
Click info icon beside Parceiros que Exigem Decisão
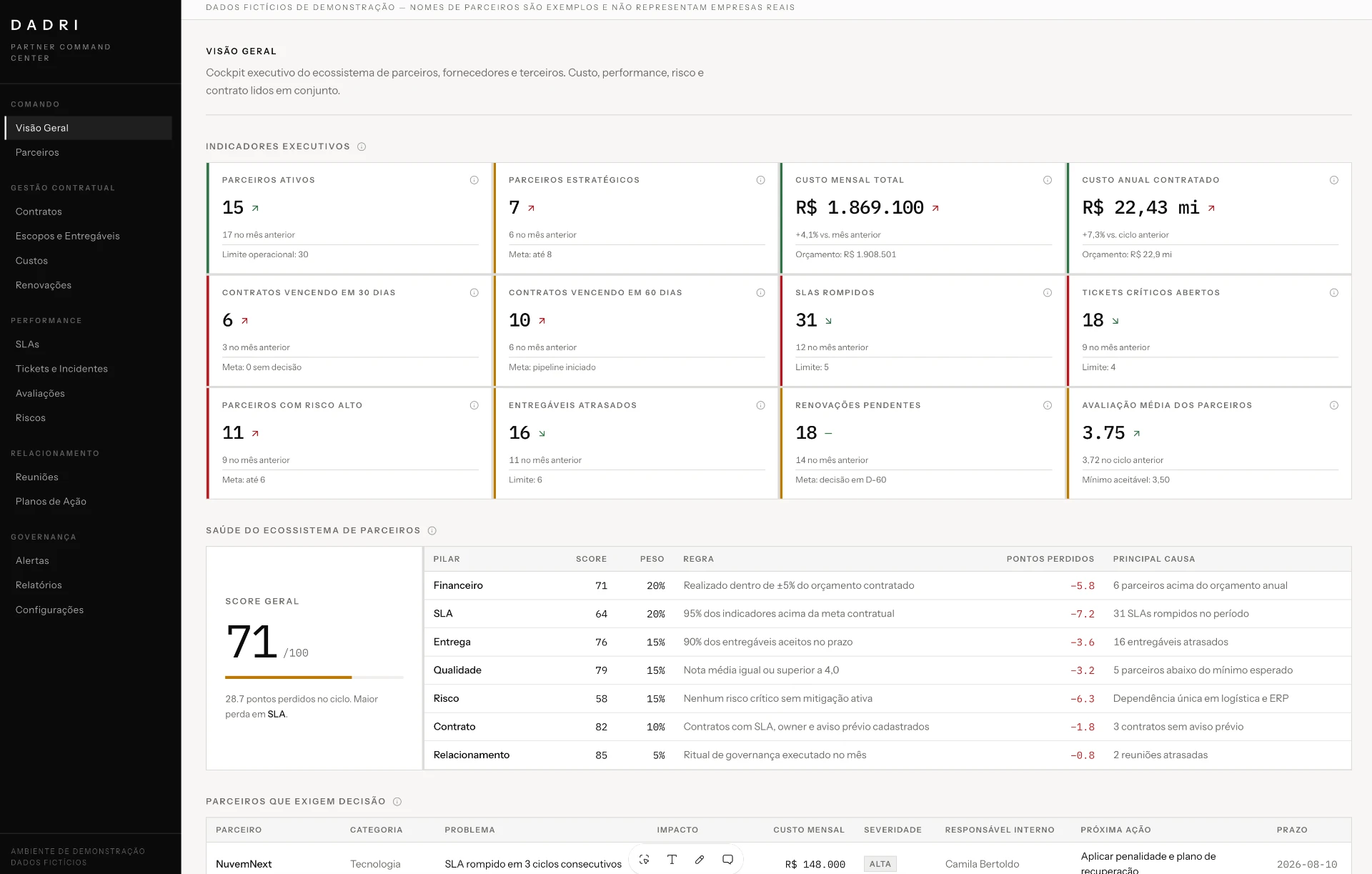tap(397, 802)
